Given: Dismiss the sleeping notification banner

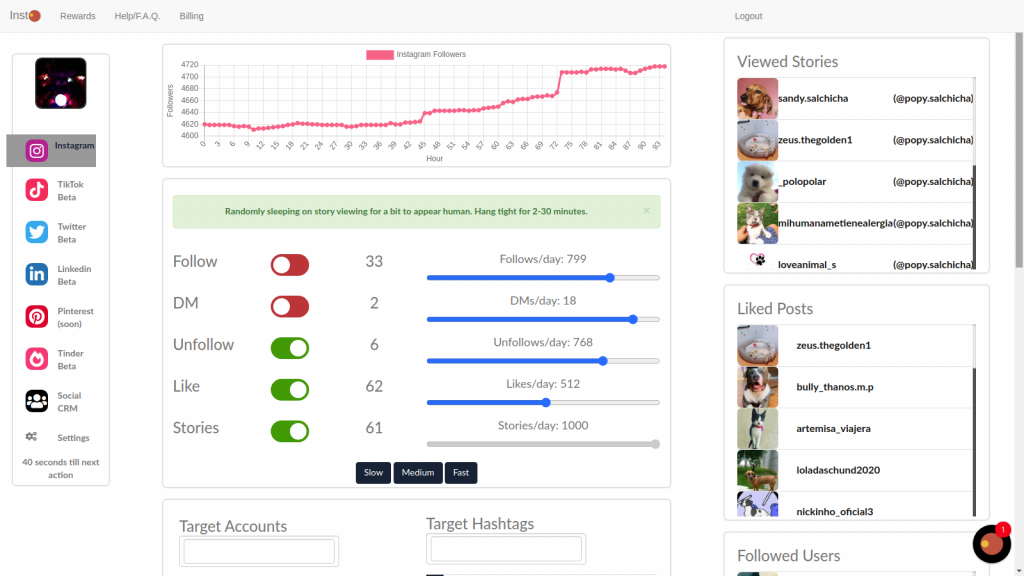Looking at the screenshot, I should pos(647,211).
